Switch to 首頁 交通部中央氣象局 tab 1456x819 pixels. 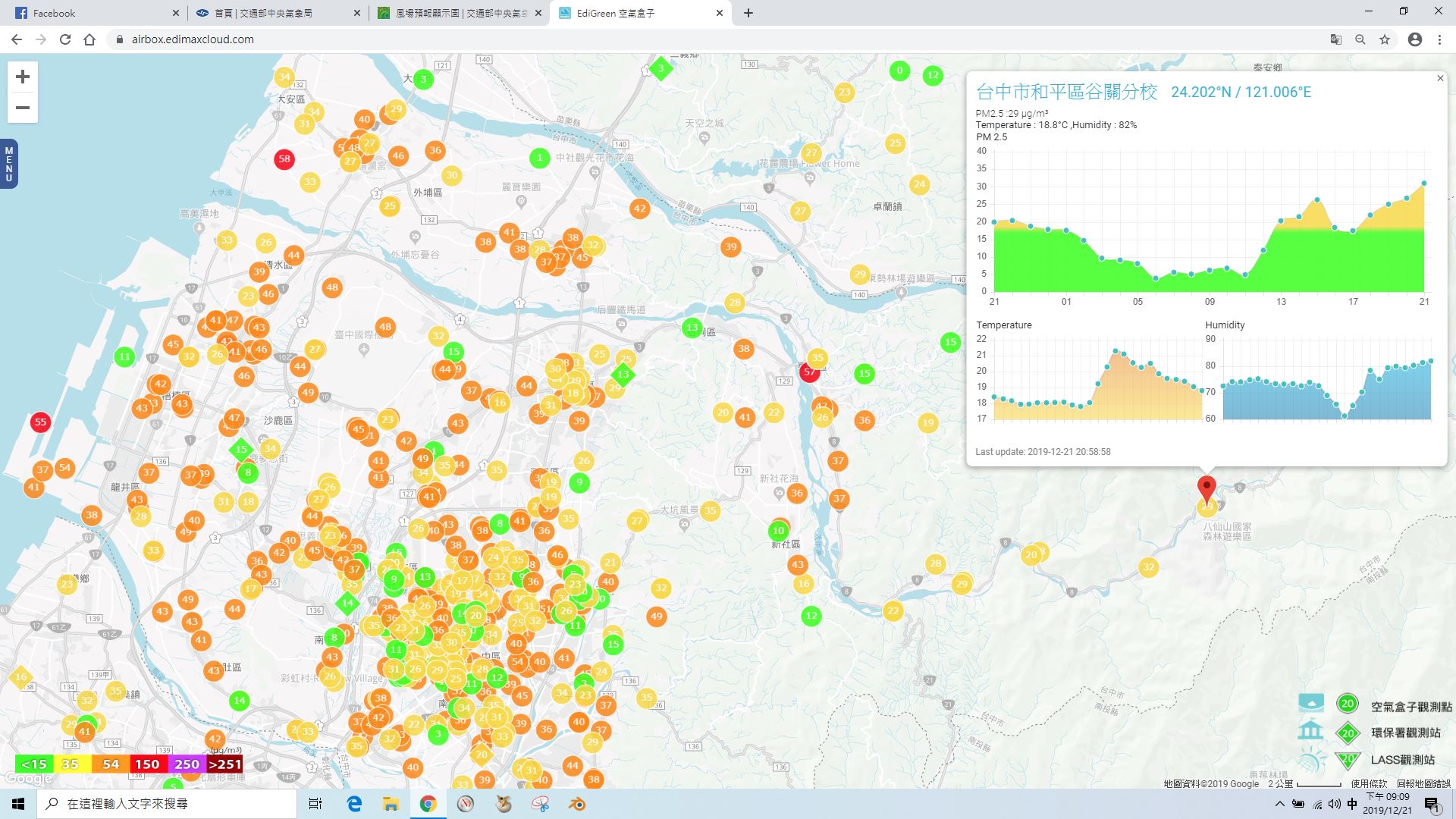pos(277,13)
